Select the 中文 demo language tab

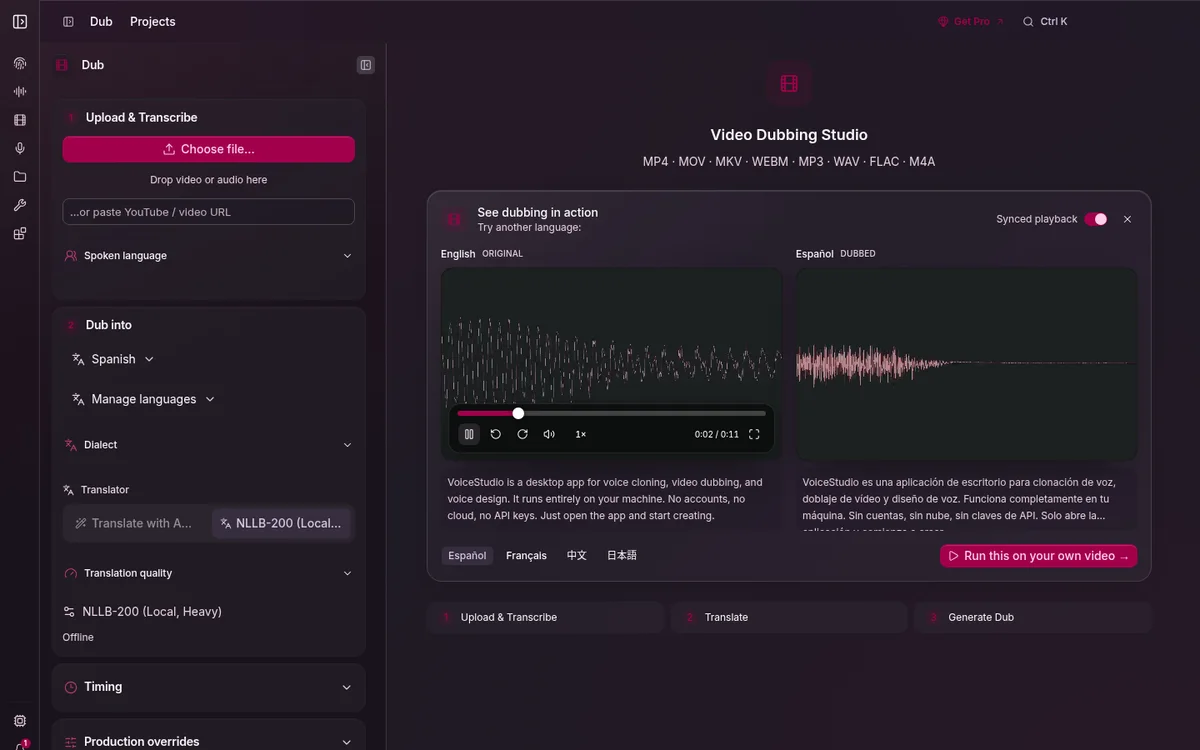(x=577, y=555)
